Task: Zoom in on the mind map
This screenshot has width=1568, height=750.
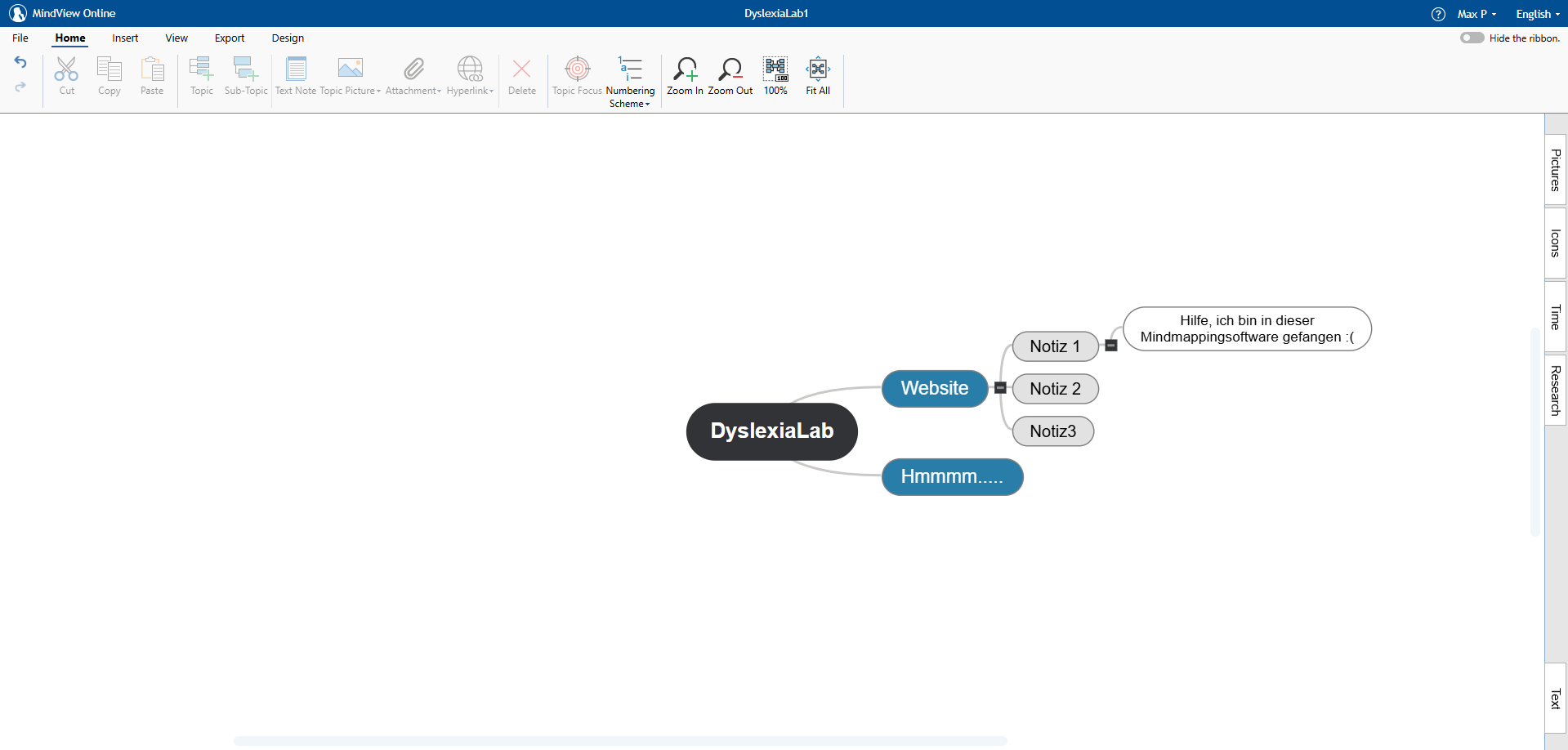Action: [684, 76]
